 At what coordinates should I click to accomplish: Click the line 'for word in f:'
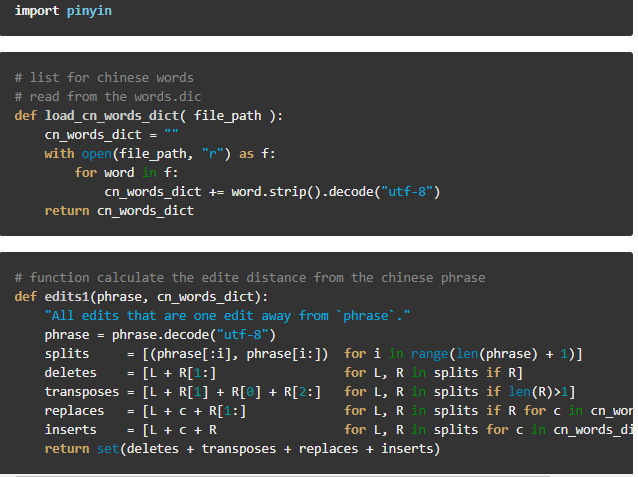tap(126, 173)
